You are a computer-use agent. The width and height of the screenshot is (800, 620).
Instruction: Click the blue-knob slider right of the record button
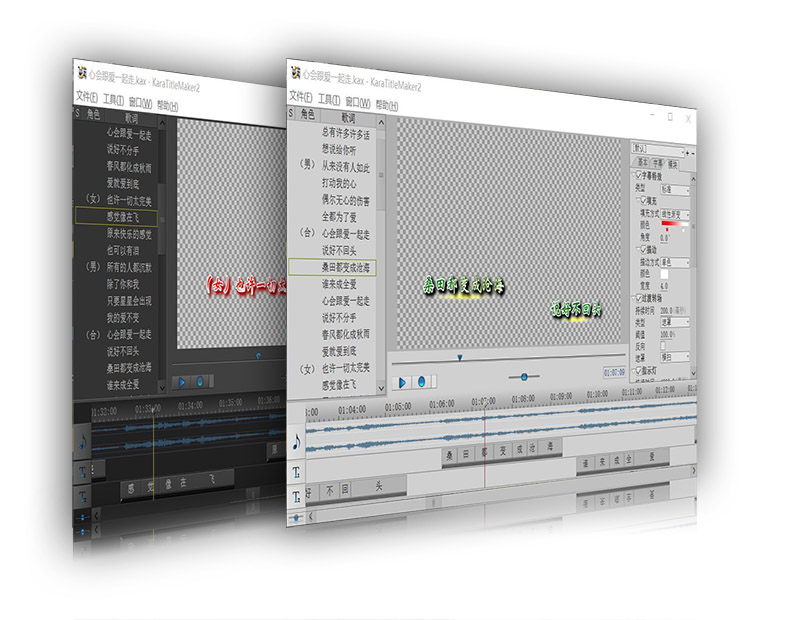(524, 377)
